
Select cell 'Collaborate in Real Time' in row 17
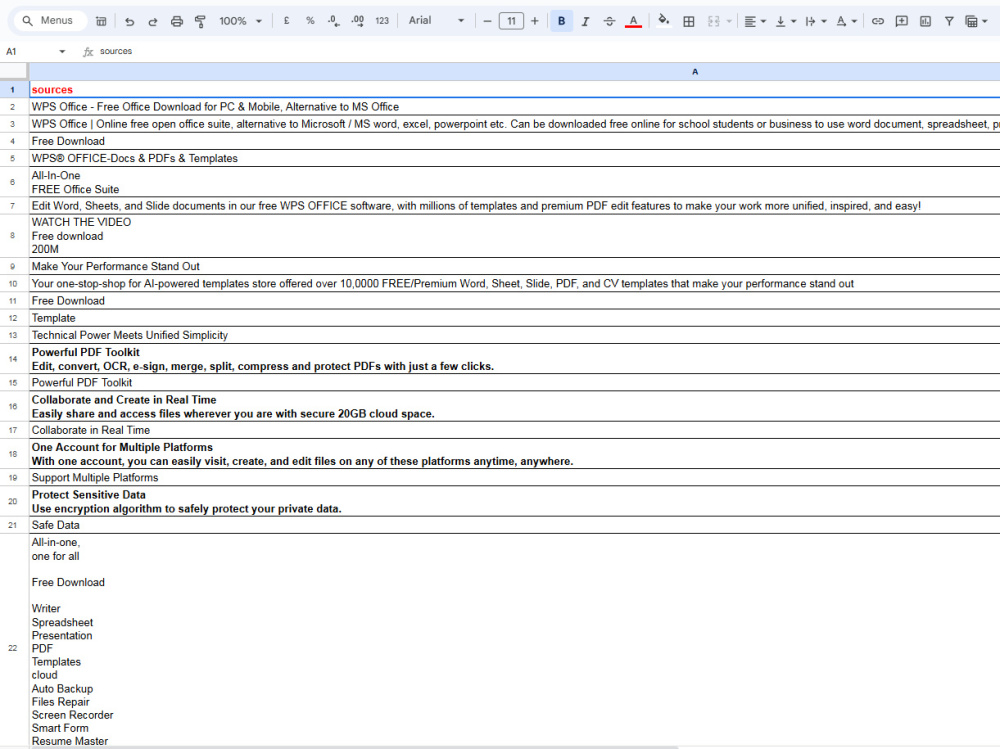point(514,430)
